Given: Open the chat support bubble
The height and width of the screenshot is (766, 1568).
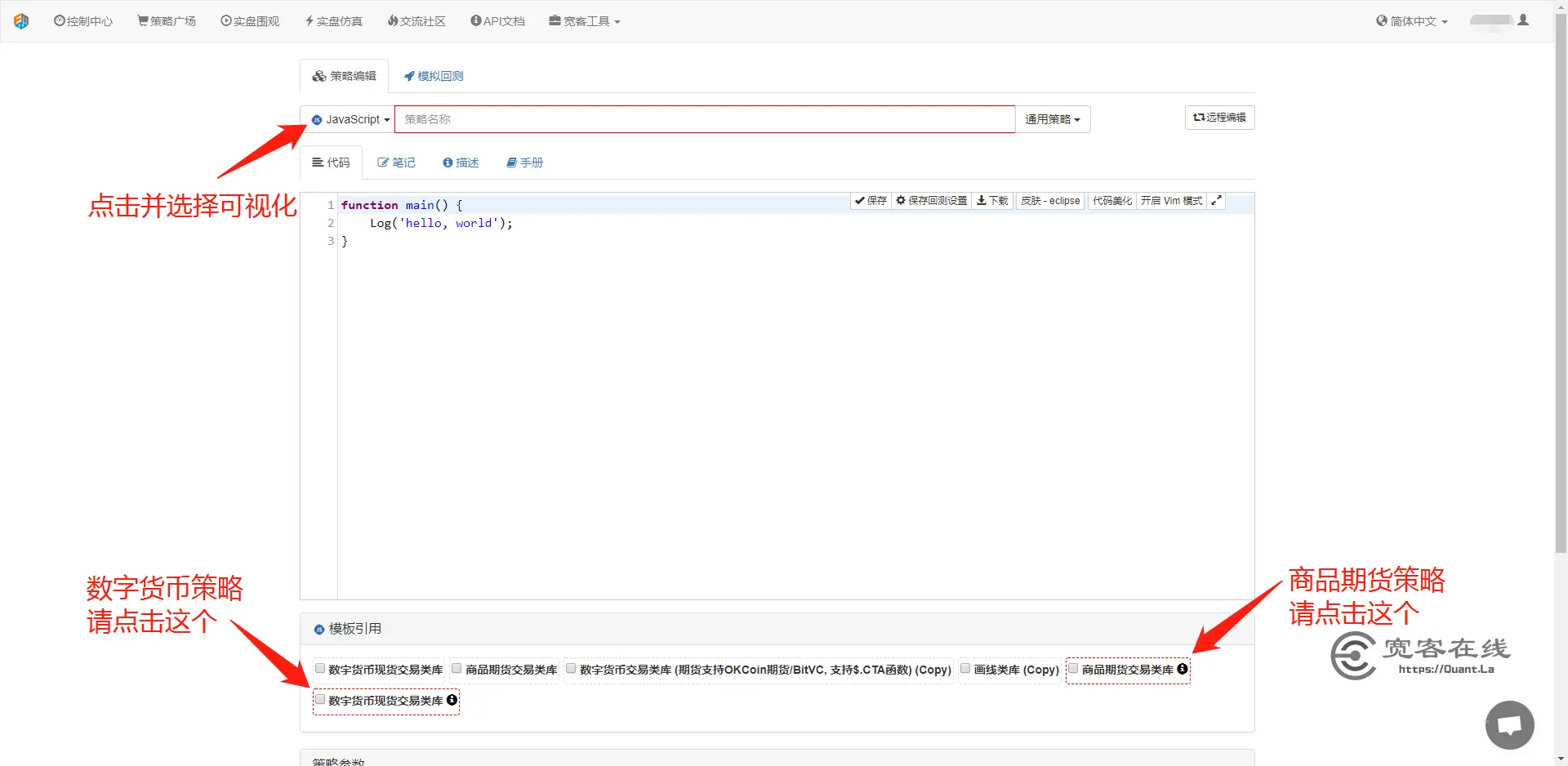Looking at the screenshot, I should (1510, 725).
